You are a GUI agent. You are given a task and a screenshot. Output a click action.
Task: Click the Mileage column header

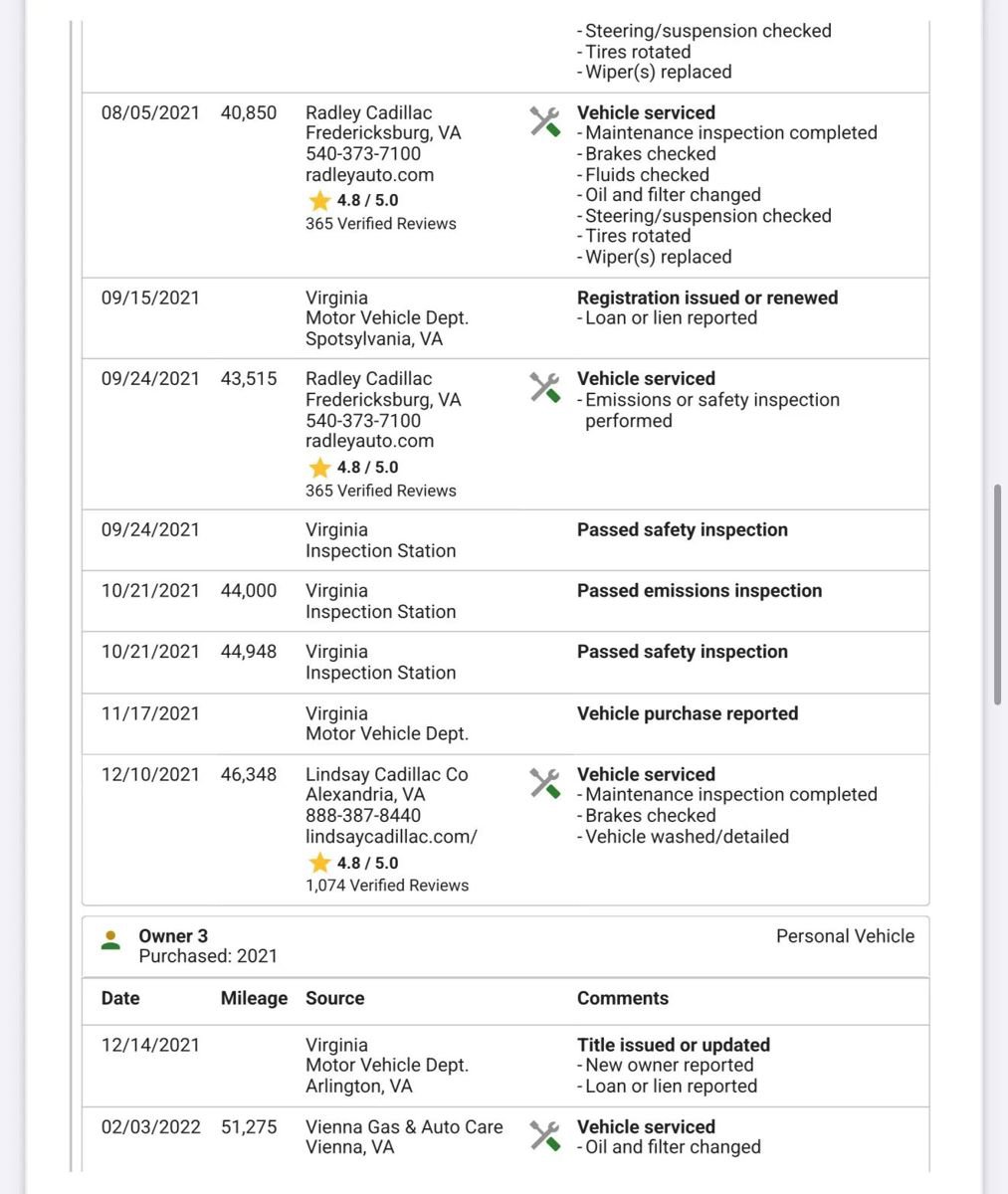(x=254, y=998)
